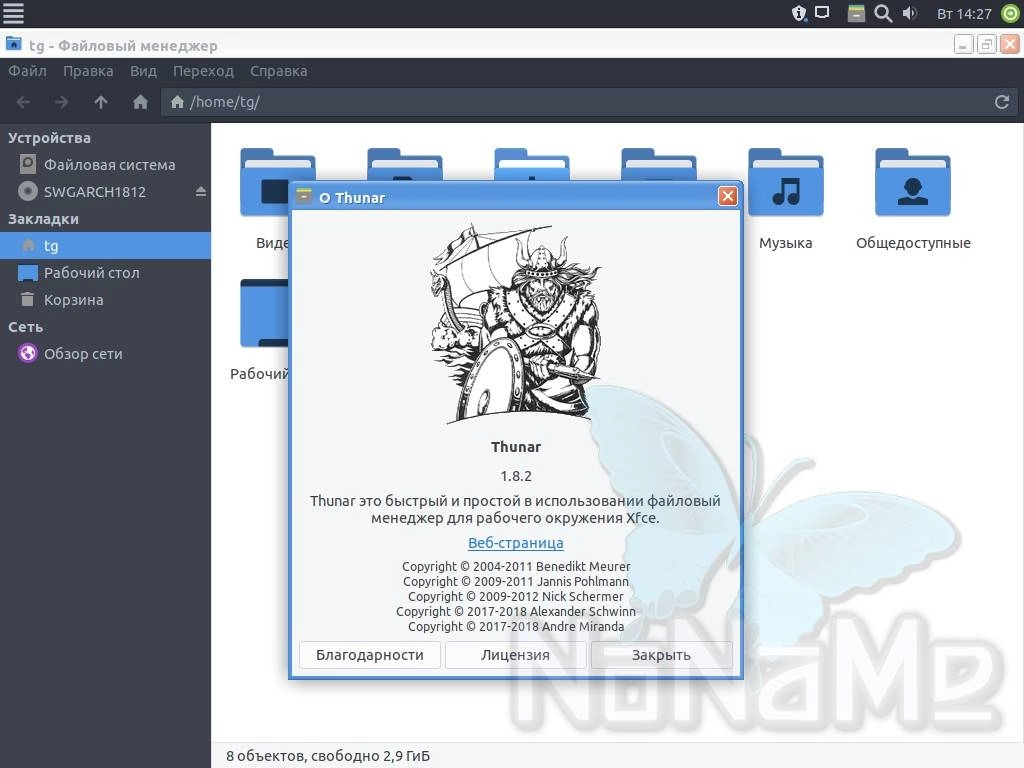This screenshot has height=768, width=1024.
Task: Click the Benedikt Meurer copyright line
Action: [516, 566]
